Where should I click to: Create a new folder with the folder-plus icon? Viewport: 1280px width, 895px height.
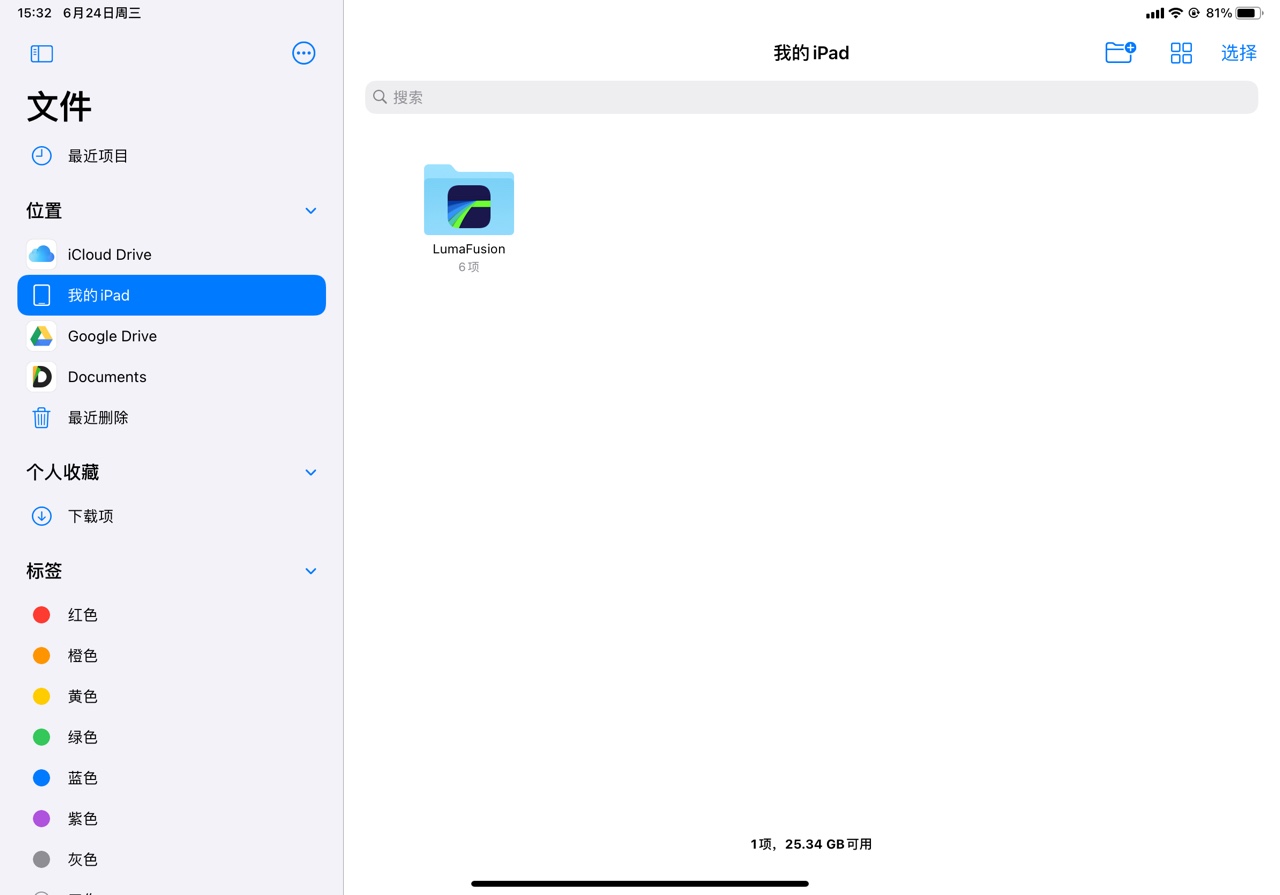point(1119,53)
